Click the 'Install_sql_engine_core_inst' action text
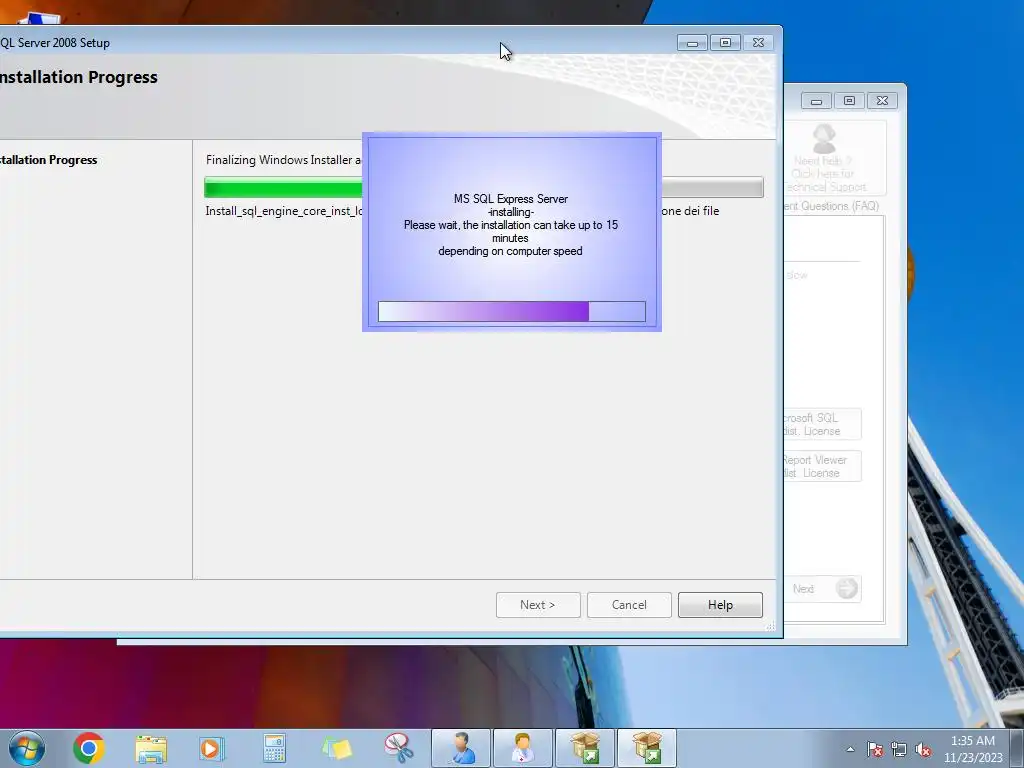The image size is (1024, 768). (x=284, y=211)
